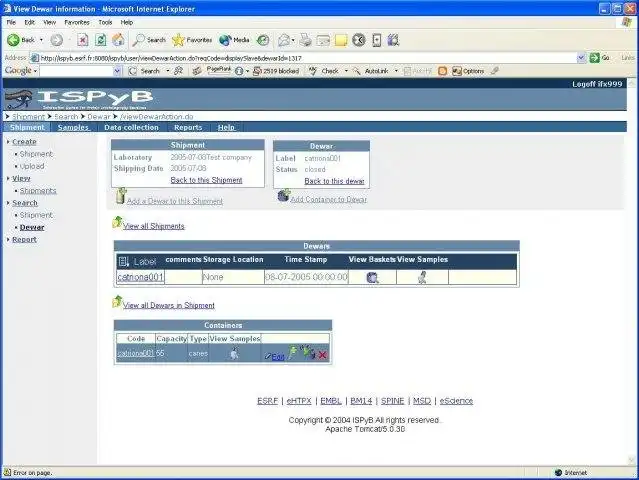Screen dimensions: 639x480
Task: Click the Go button next to address bar
Action: coord(599,58)
